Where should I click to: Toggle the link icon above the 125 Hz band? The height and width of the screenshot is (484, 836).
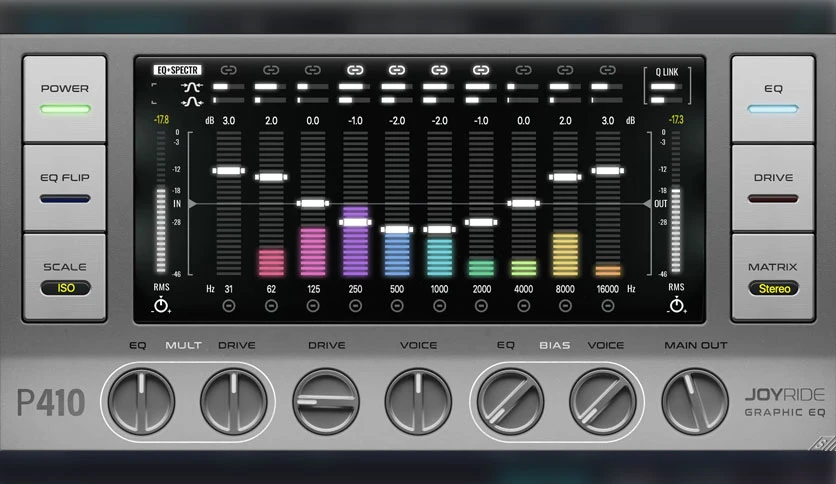tap(313, 70)
